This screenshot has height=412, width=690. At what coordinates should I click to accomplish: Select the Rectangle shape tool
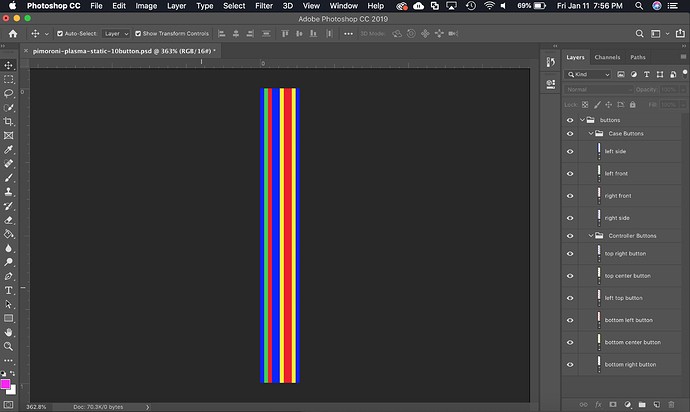coord(8,318)
